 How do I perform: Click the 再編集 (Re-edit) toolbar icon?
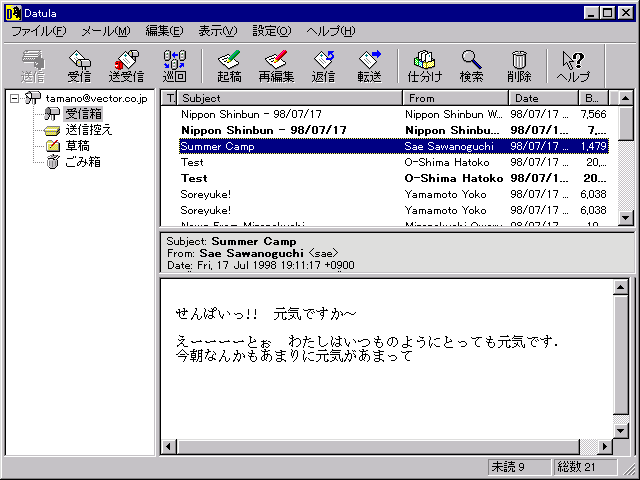[276, 66]
